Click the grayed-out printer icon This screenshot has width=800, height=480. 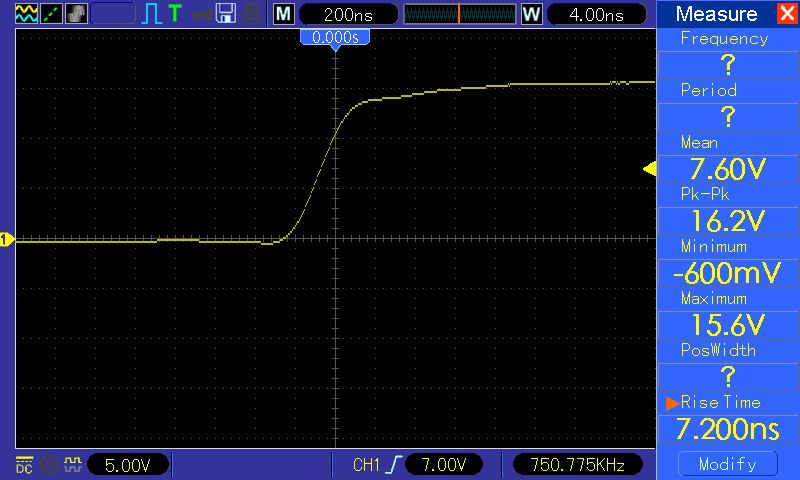252,14
